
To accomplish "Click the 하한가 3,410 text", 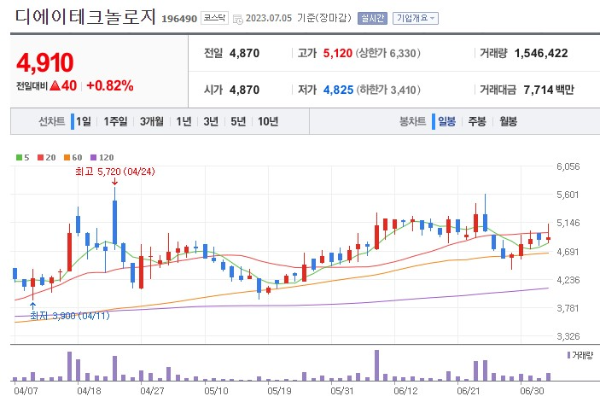I will point(388,90).
